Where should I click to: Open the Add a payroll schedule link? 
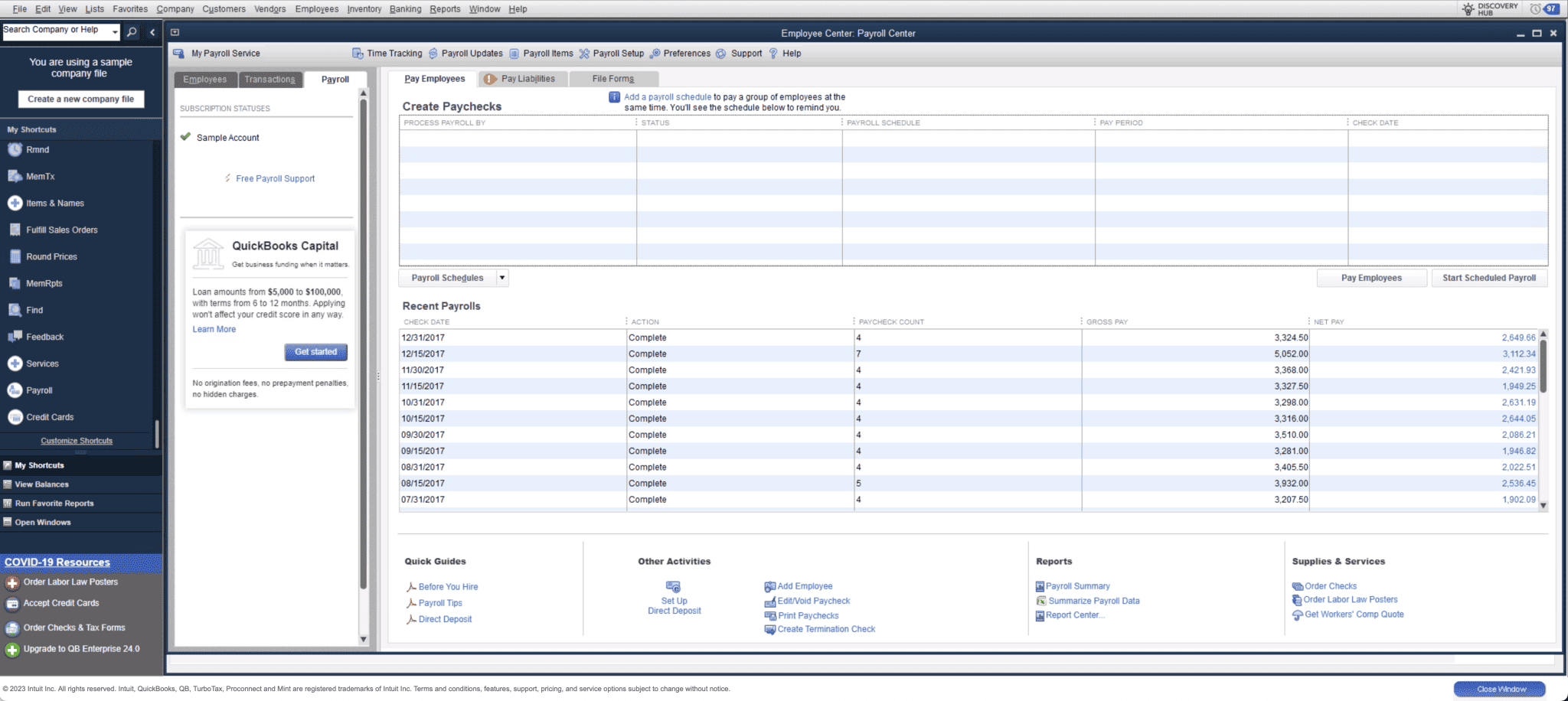click(x=666, y=96)
